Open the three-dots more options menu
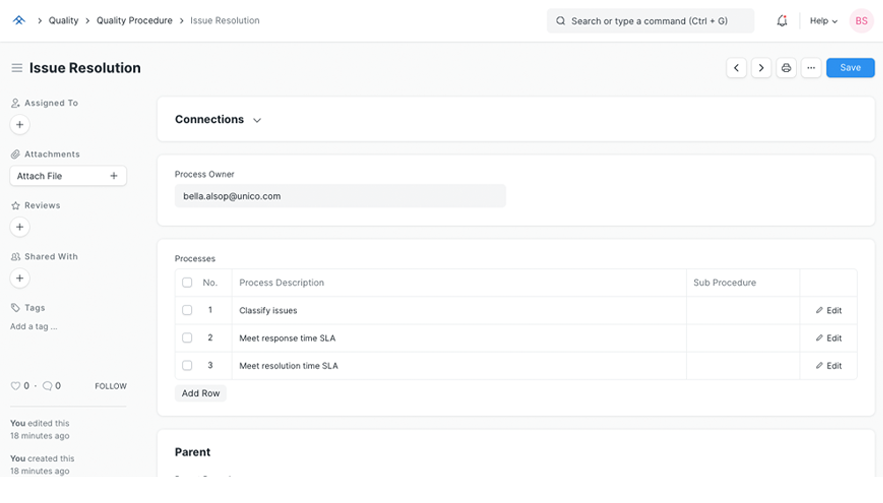This screenshot has width=883, height=503. [811, 68]
